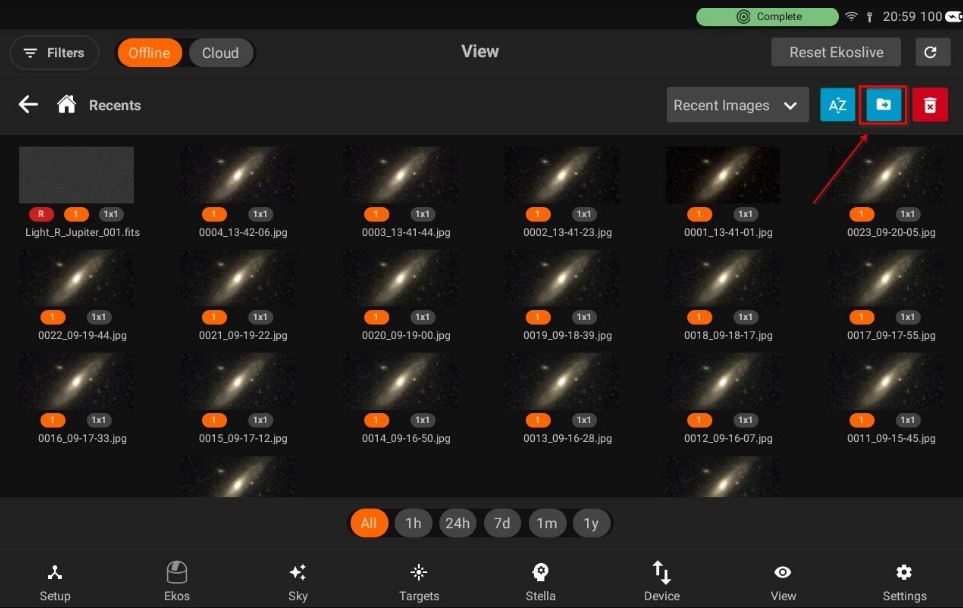Open the Targets tab

pyautogui.click(x=419, y=582)
